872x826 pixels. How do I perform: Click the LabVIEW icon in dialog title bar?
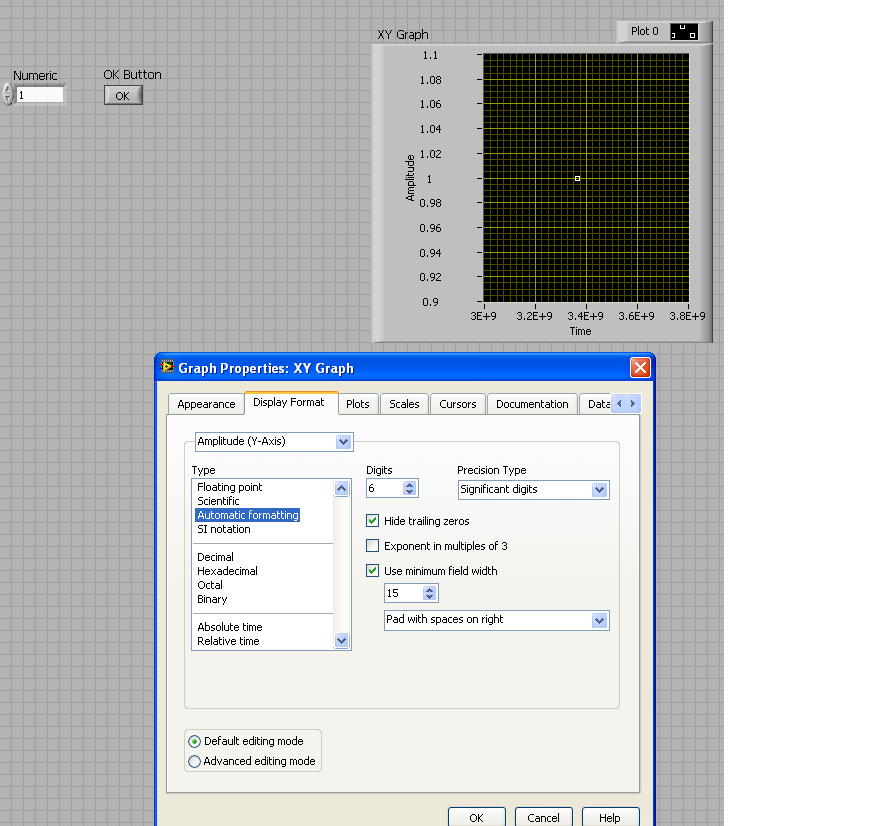(x=167, y=367)
